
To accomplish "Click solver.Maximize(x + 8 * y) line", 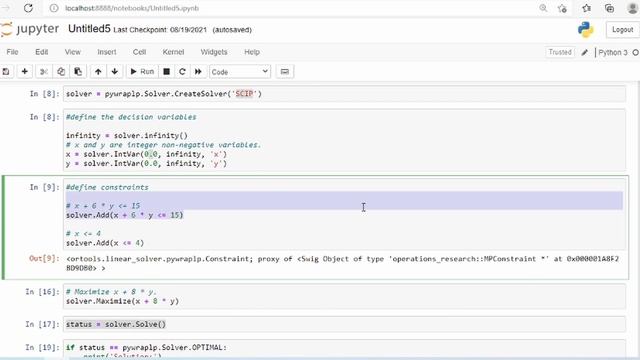I will [x=122, y=301].
